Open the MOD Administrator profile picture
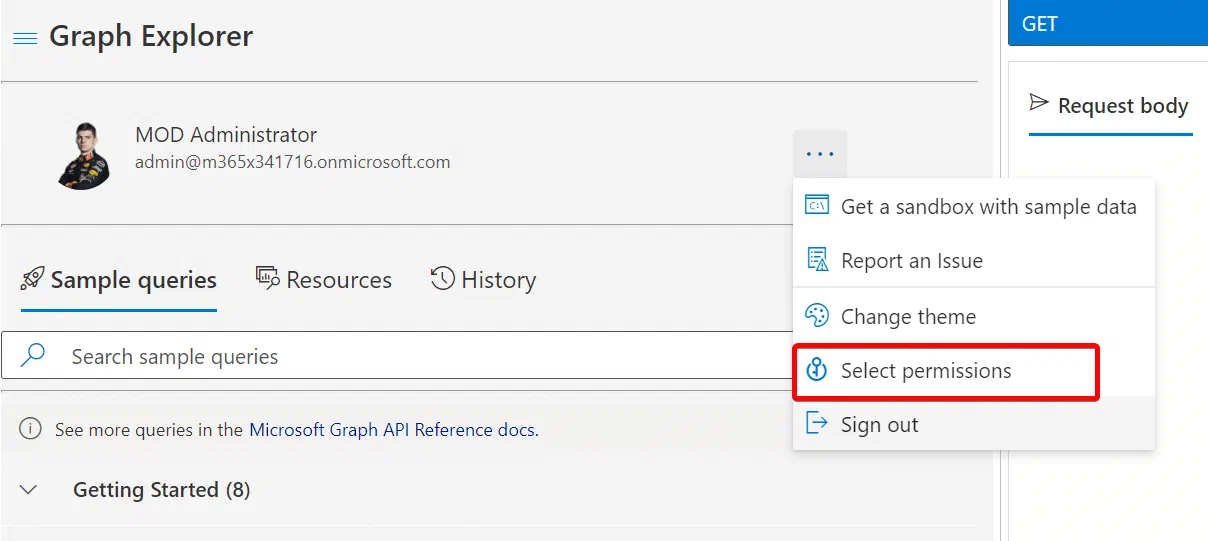This screenshot has width=1208, height=541. pyautogui.click(x=83, y=155)
